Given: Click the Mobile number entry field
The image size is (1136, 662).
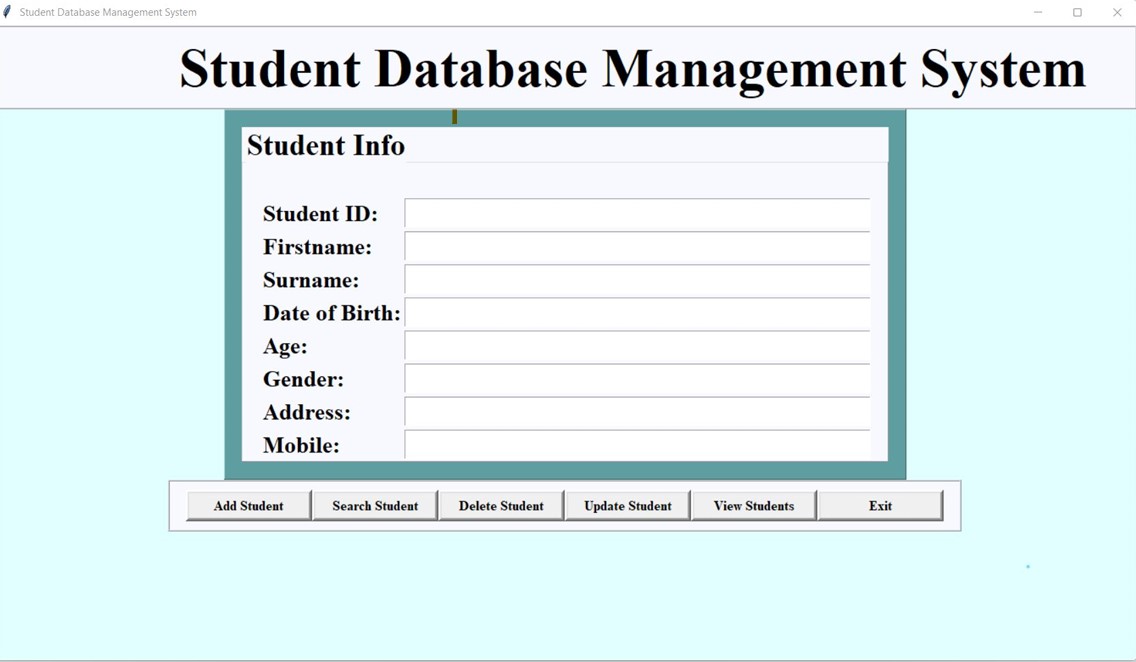Looking at the screenshot, I should pos(637,445).
